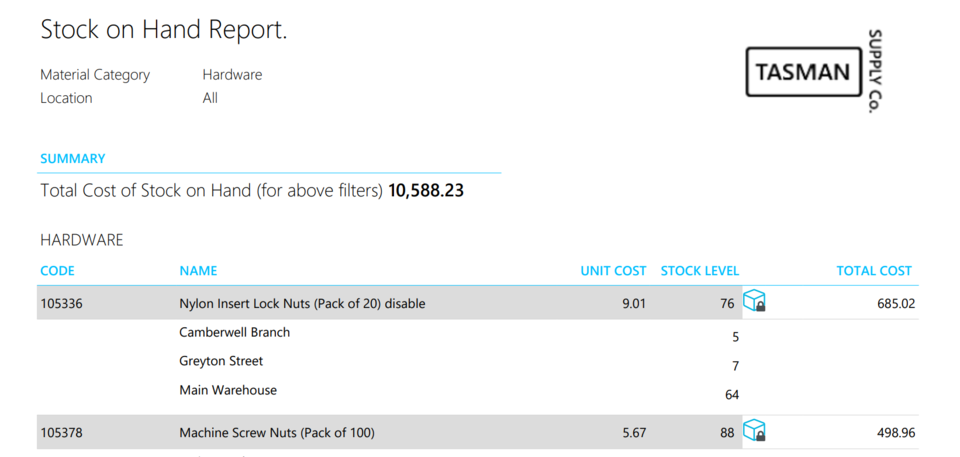Click the Camberwell Branch location row
Viewport: 960px width, 457px height.
(235, 332)
